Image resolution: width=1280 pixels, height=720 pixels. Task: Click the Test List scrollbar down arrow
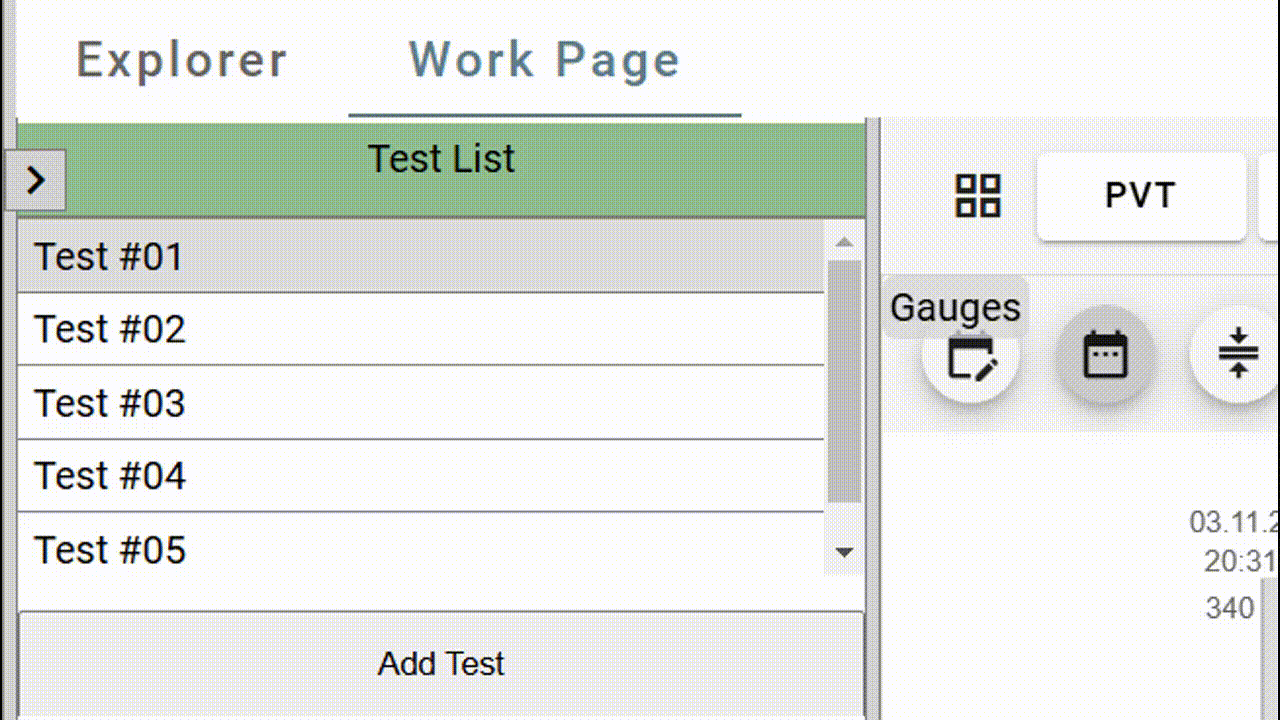click(x=844, y=552)
